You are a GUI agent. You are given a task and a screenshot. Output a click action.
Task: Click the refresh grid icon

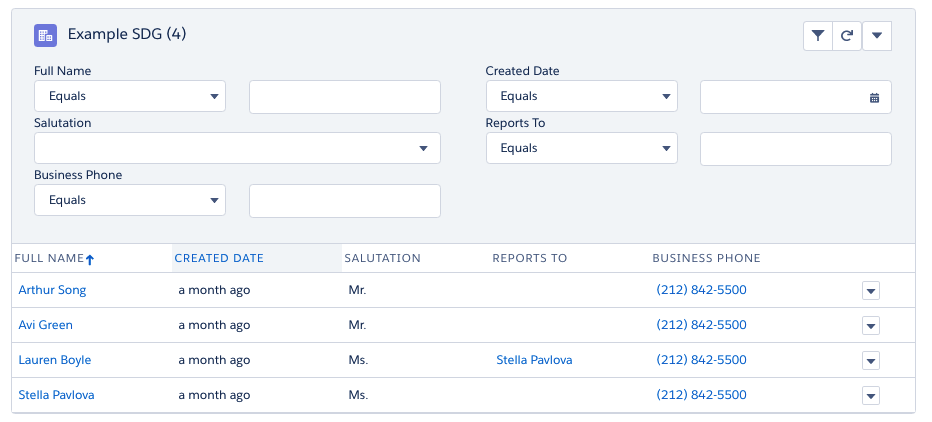pyautogui.click(x=847, y=36)
